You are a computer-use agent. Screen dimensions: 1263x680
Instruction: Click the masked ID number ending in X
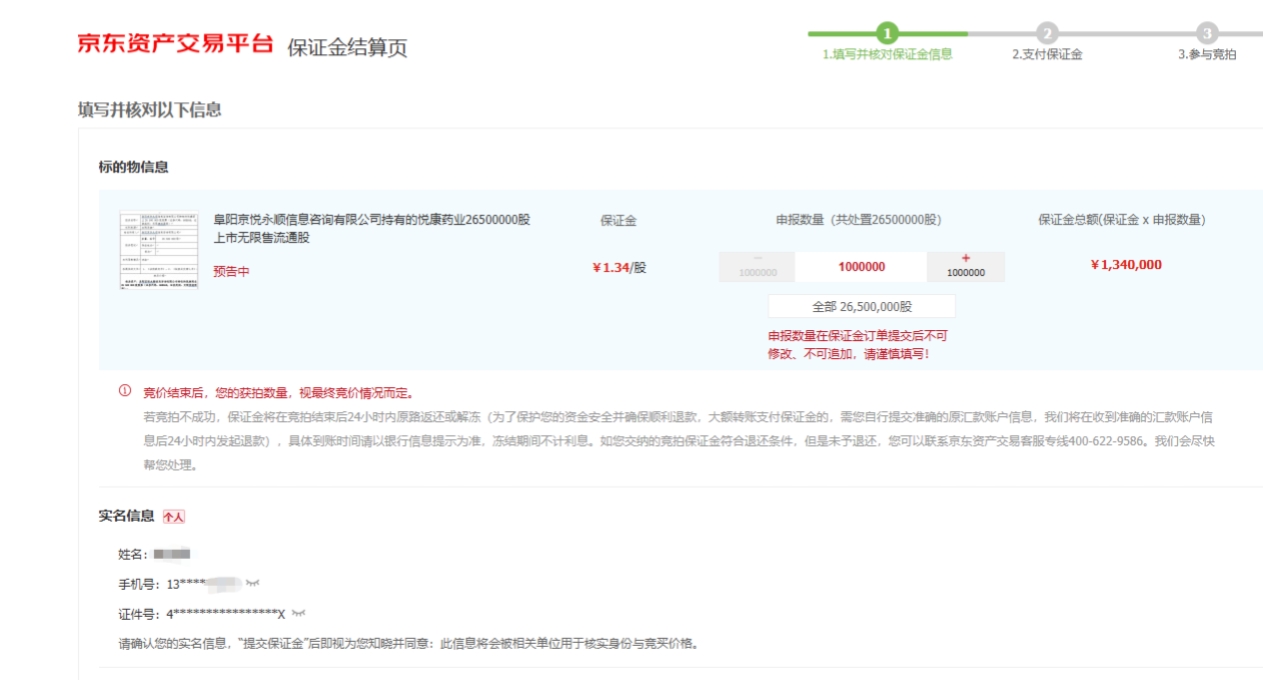coord(226,614)
